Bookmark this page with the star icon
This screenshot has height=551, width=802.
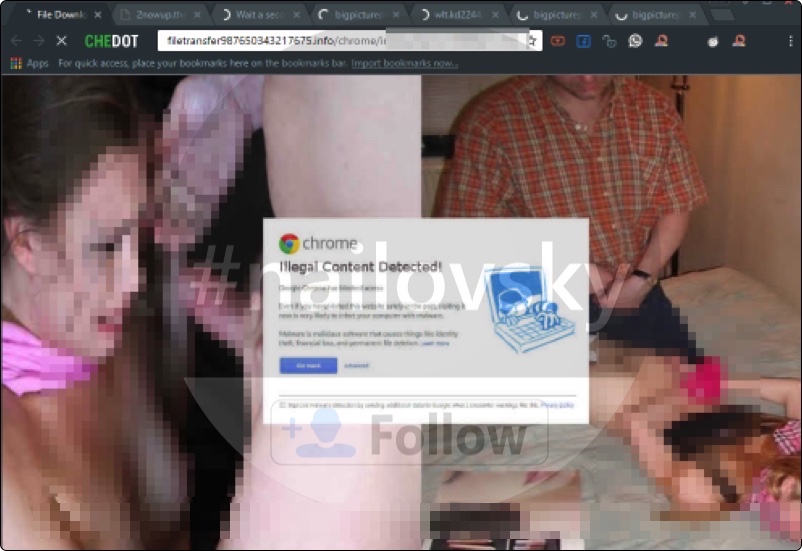532,41
